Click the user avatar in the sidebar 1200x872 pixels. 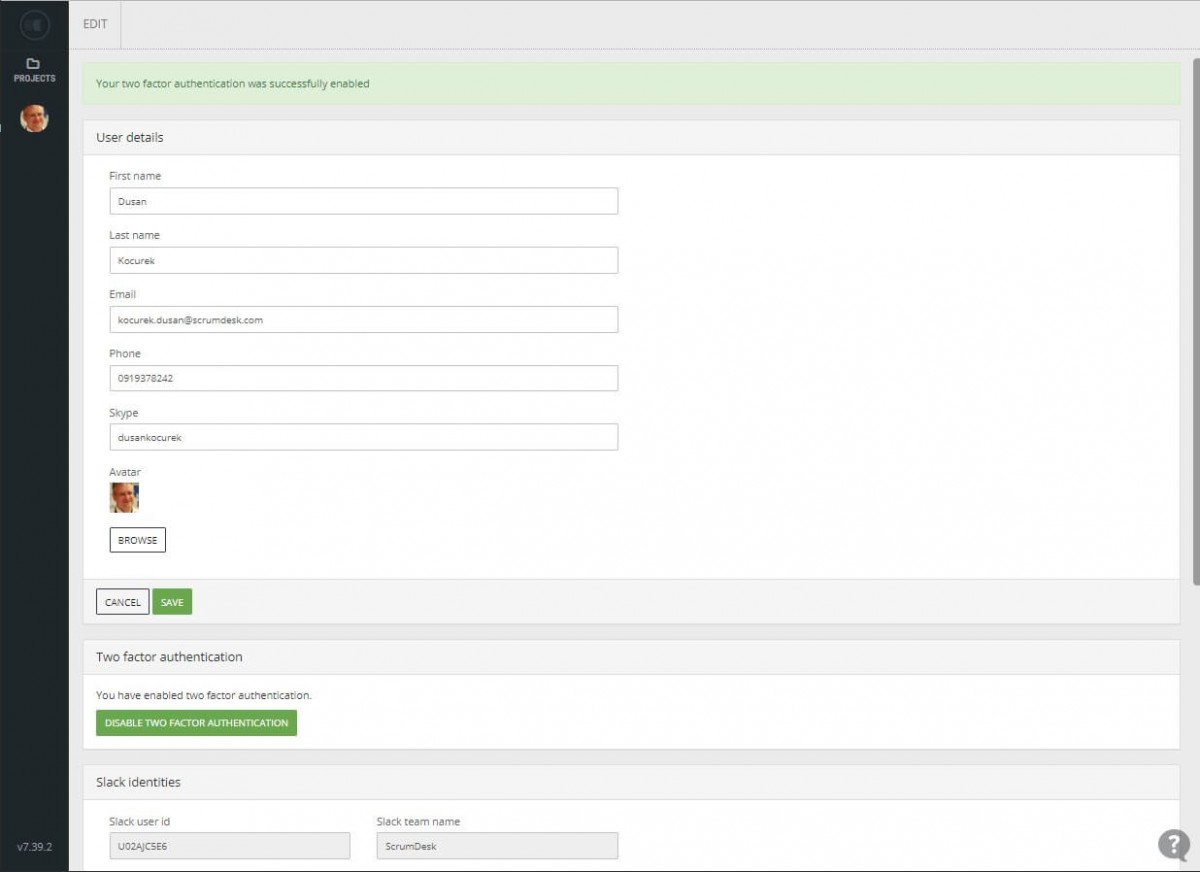(34, 119)
